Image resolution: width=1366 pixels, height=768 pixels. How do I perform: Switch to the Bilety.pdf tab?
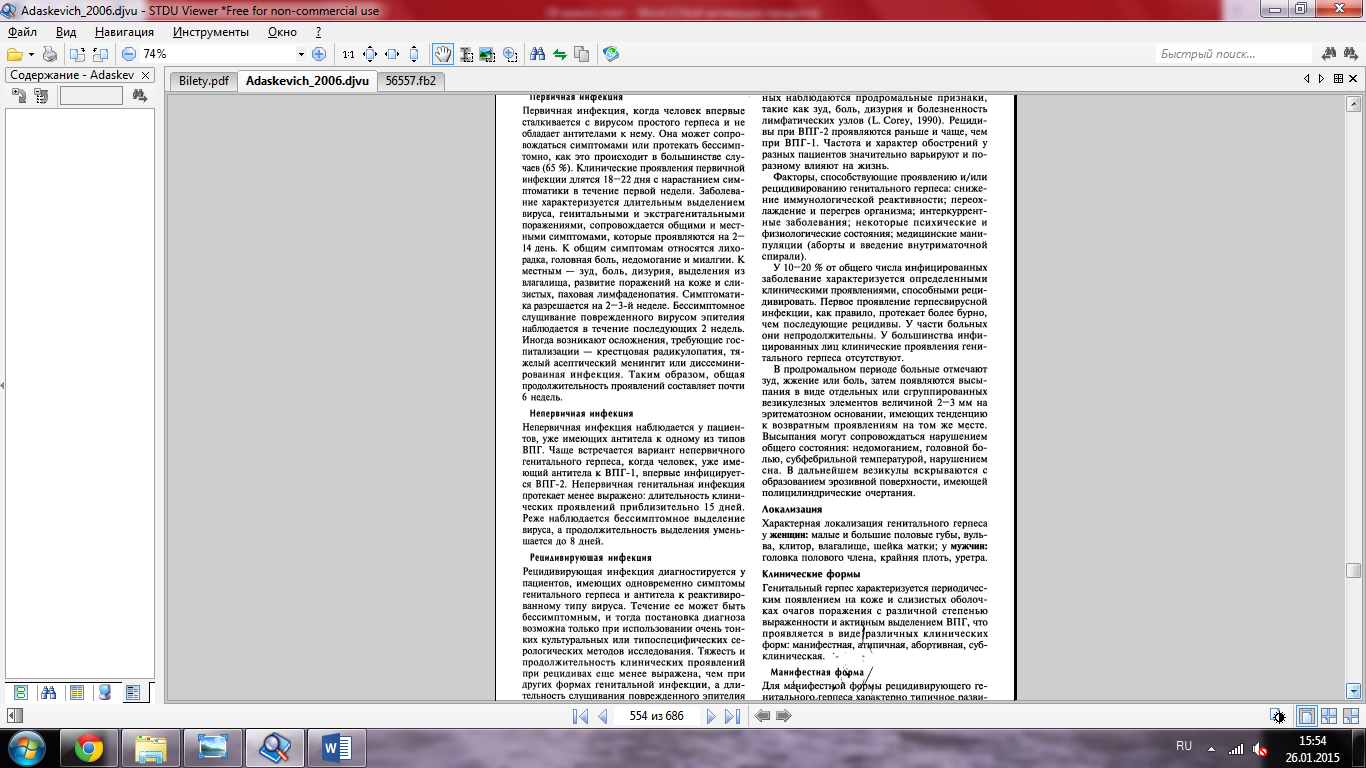coord(203,81)
